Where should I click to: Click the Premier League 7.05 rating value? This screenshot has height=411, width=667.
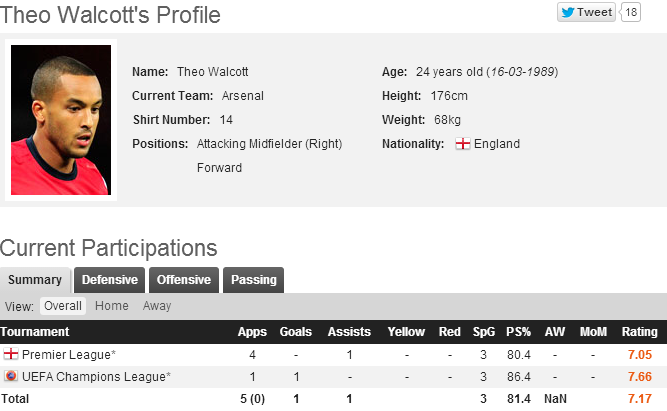pos(640,355)
